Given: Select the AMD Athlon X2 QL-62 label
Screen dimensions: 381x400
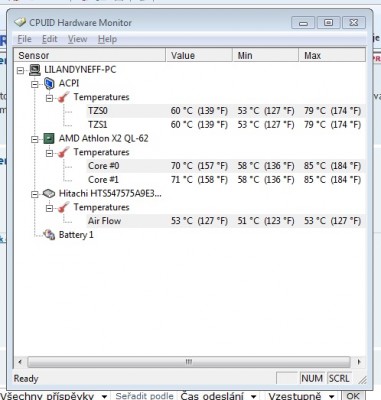Looking at the screenshot, I should [103, 138].
